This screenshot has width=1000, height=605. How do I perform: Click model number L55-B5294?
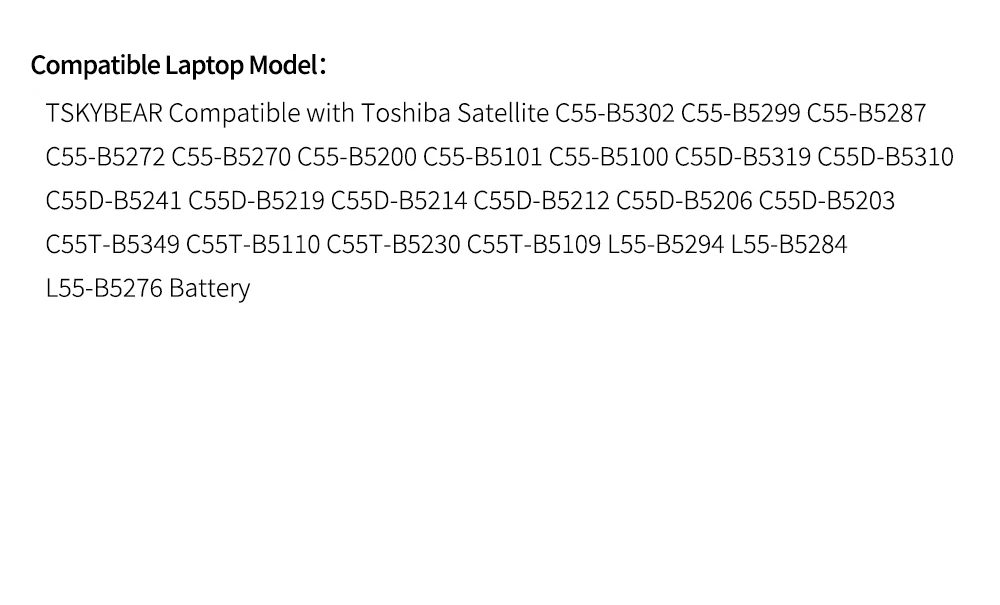point(666,245)
